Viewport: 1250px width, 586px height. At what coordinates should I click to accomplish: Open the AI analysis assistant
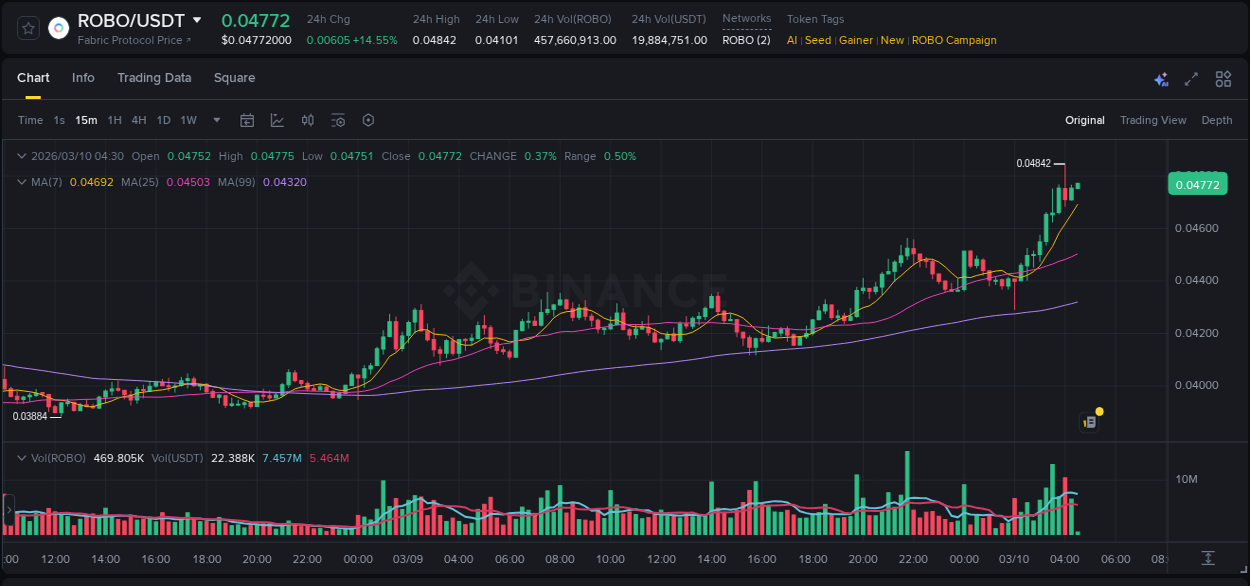coord(1160,78)
